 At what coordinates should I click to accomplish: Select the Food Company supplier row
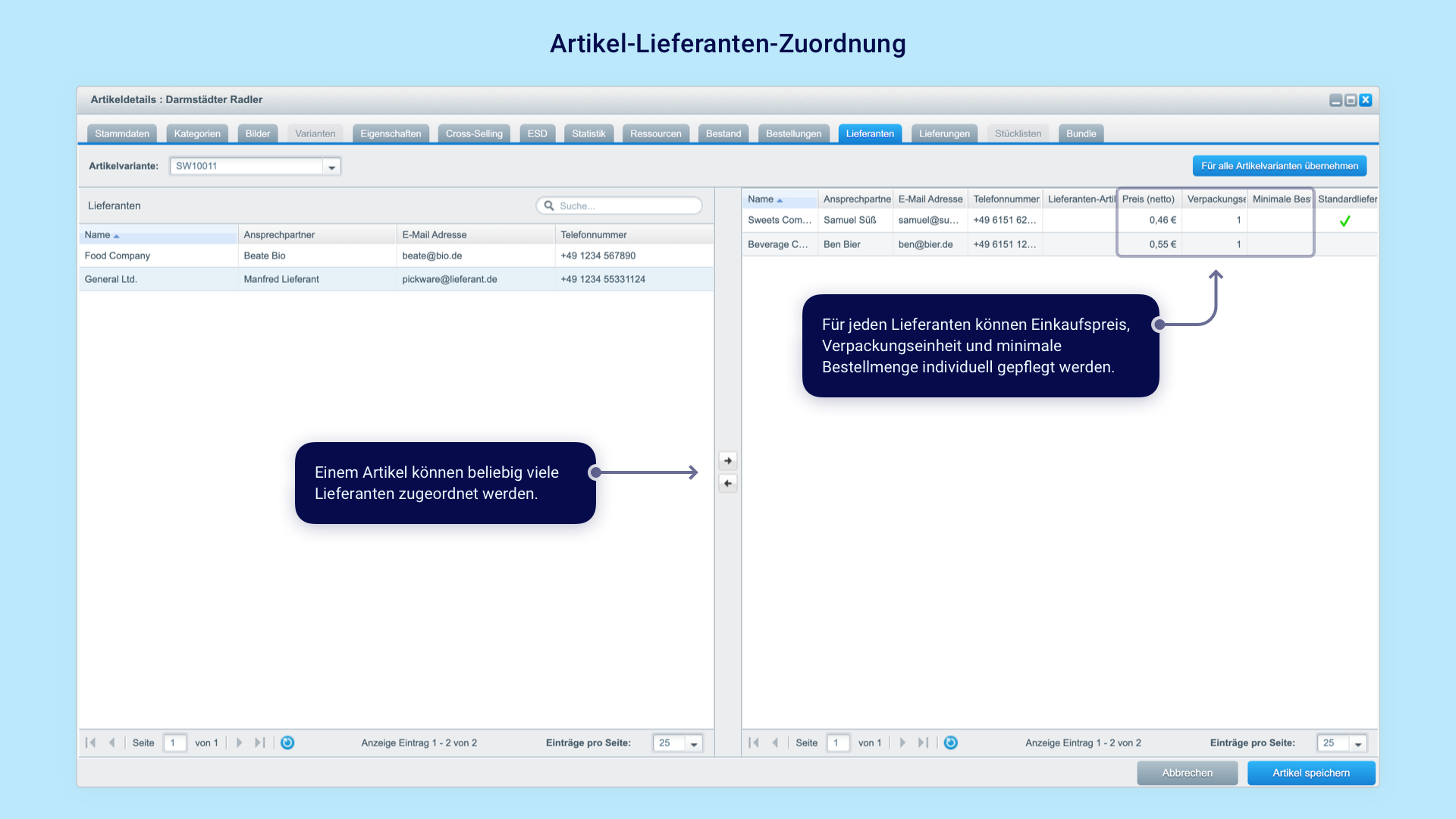coord(396,256)
